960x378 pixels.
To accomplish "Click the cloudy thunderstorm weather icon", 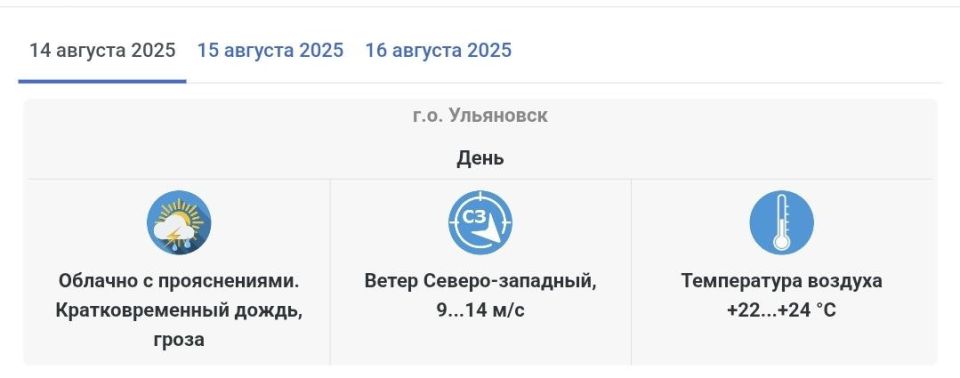I will click(179, 222).
